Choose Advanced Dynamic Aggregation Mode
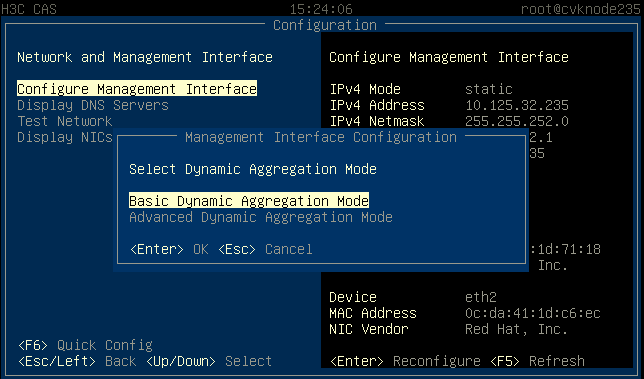 tap(261, 217)
